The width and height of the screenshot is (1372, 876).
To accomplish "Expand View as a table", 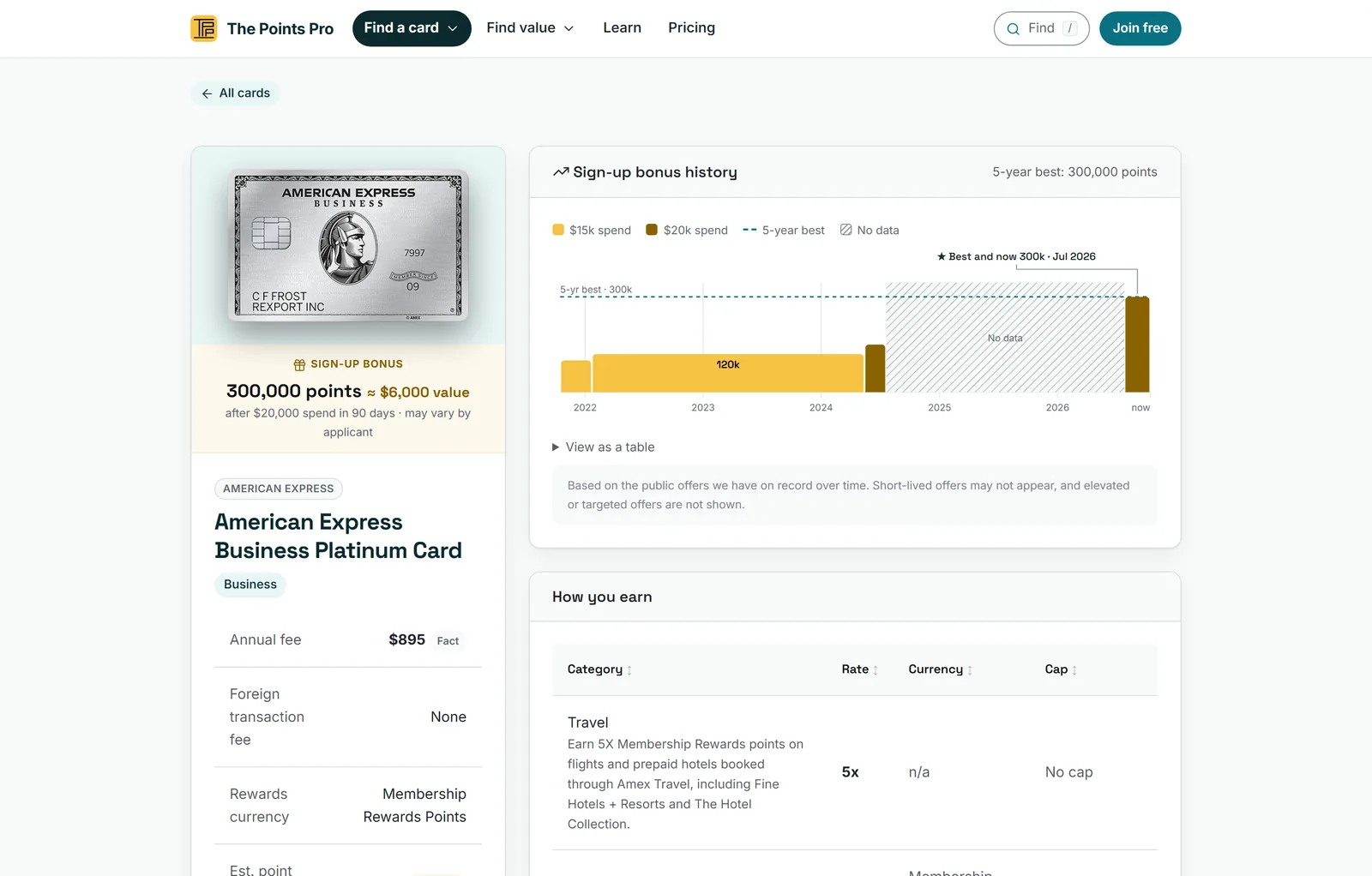I will [x=604, y=447].
